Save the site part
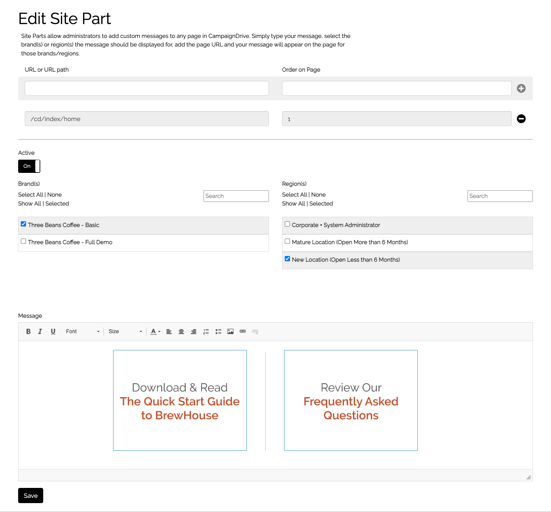This screenshot has width=551, height=512. coord(31,495)
